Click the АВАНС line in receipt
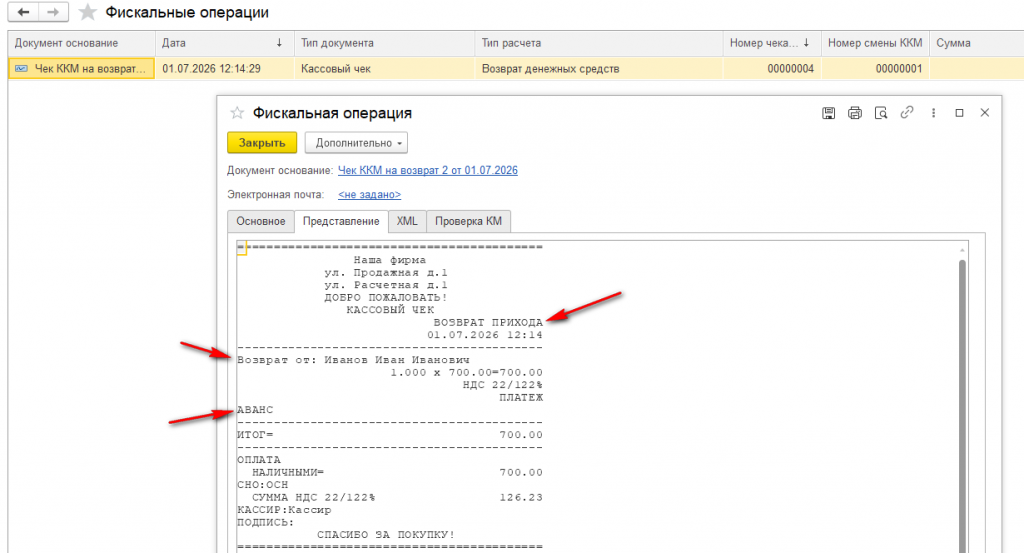The image size is (1024, 553). 255,410
